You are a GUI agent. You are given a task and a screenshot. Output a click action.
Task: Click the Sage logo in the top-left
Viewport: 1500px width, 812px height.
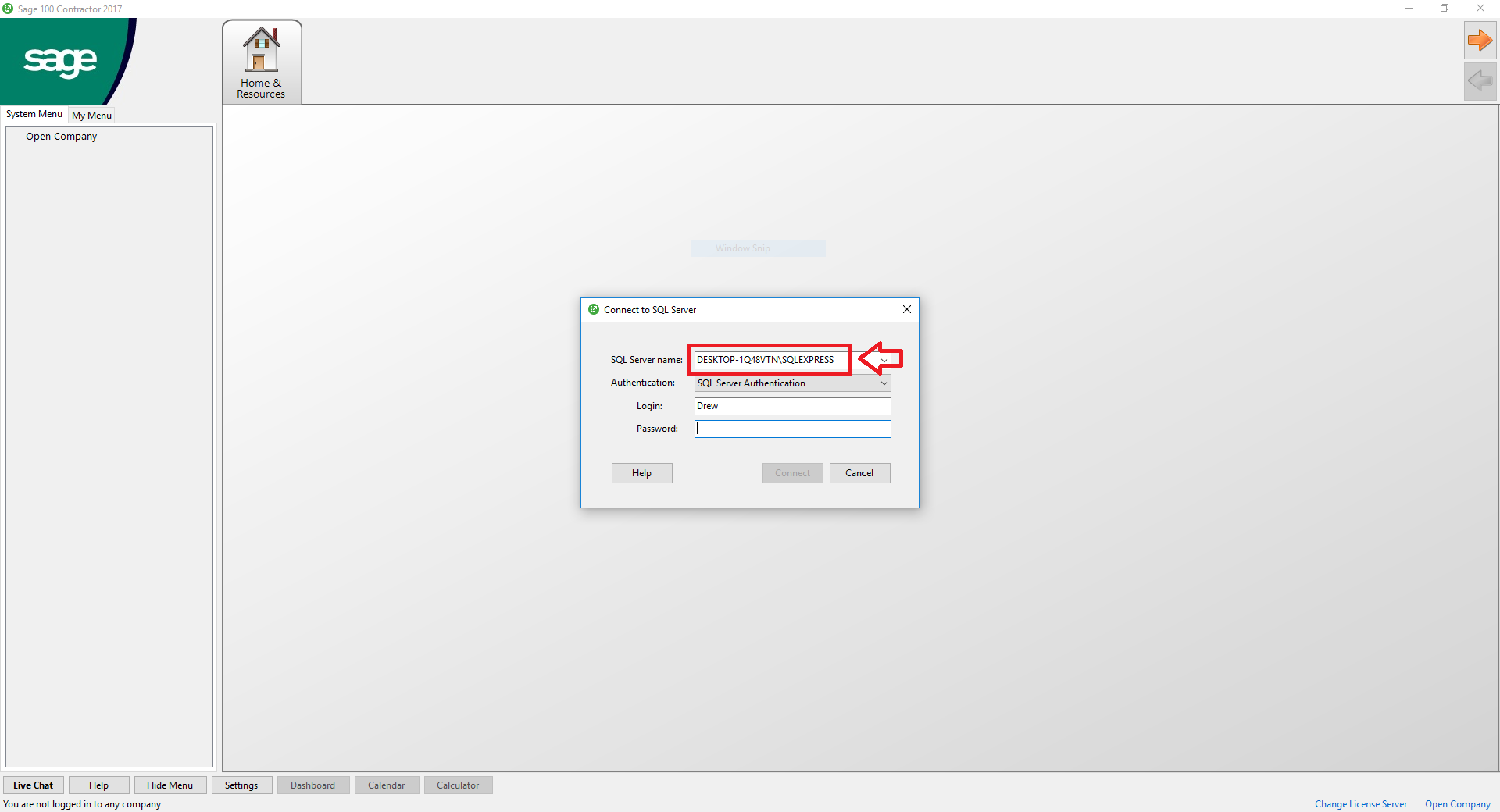(60, 62)
